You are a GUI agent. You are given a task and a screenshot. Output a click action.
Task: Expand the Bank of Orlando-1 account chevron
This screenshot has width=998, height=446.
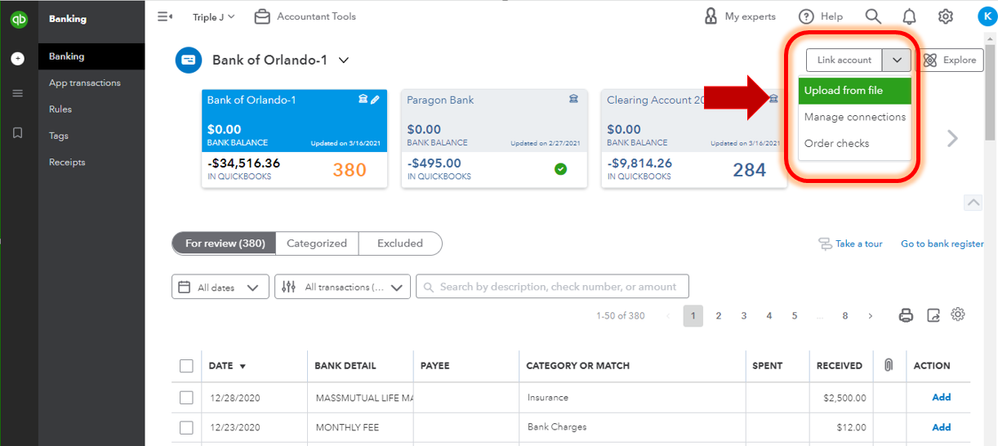coord(344,60)
